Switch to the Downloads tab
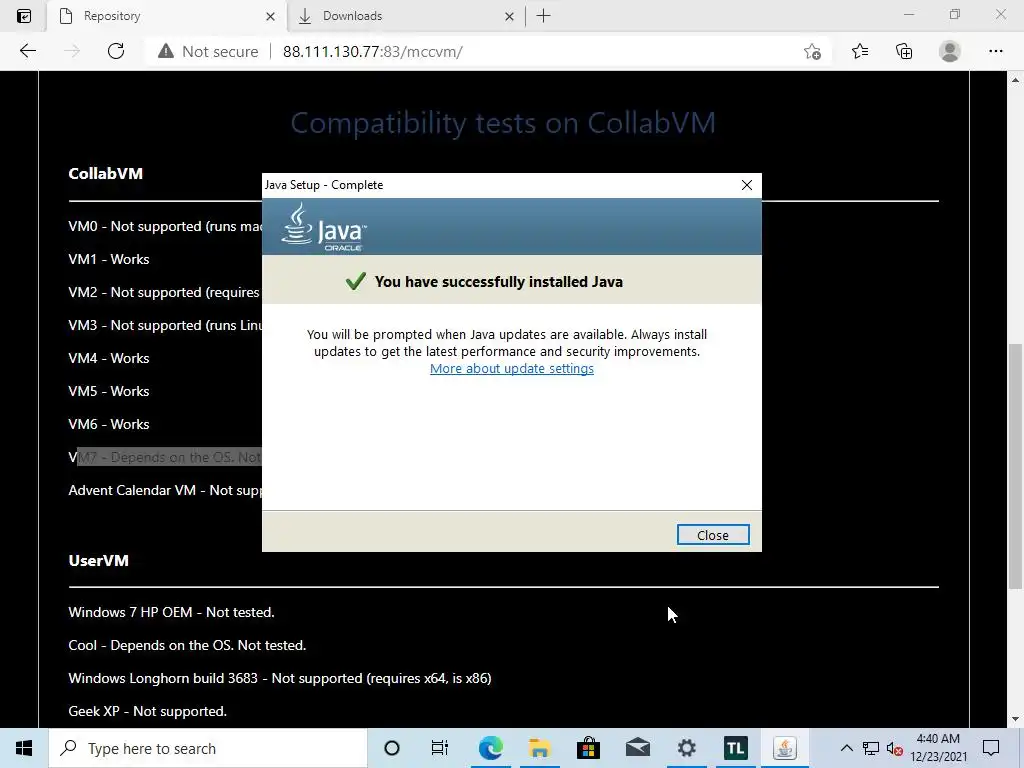 coord(405,16)
